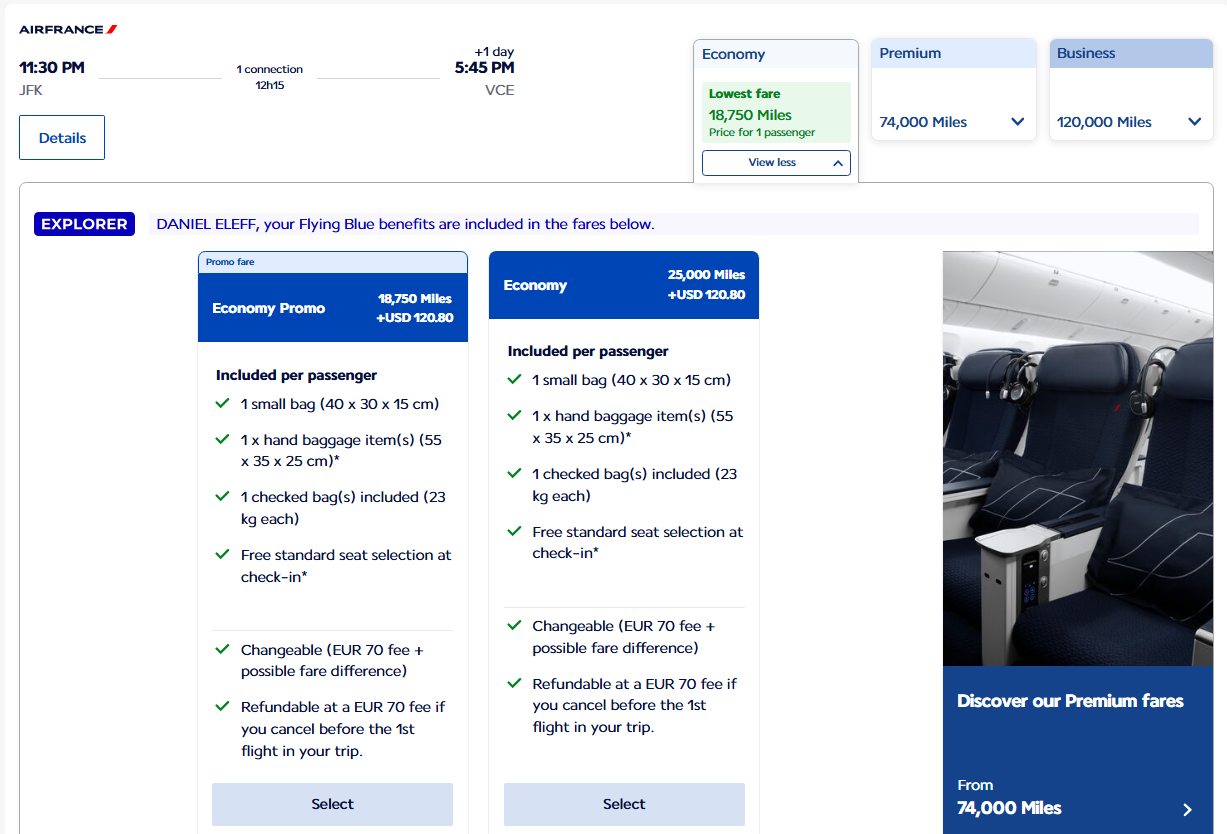The width and height of the screenshot is (1227, 834).
Task: Click the Flying Blue benefits message
Action: click(405, 224)
